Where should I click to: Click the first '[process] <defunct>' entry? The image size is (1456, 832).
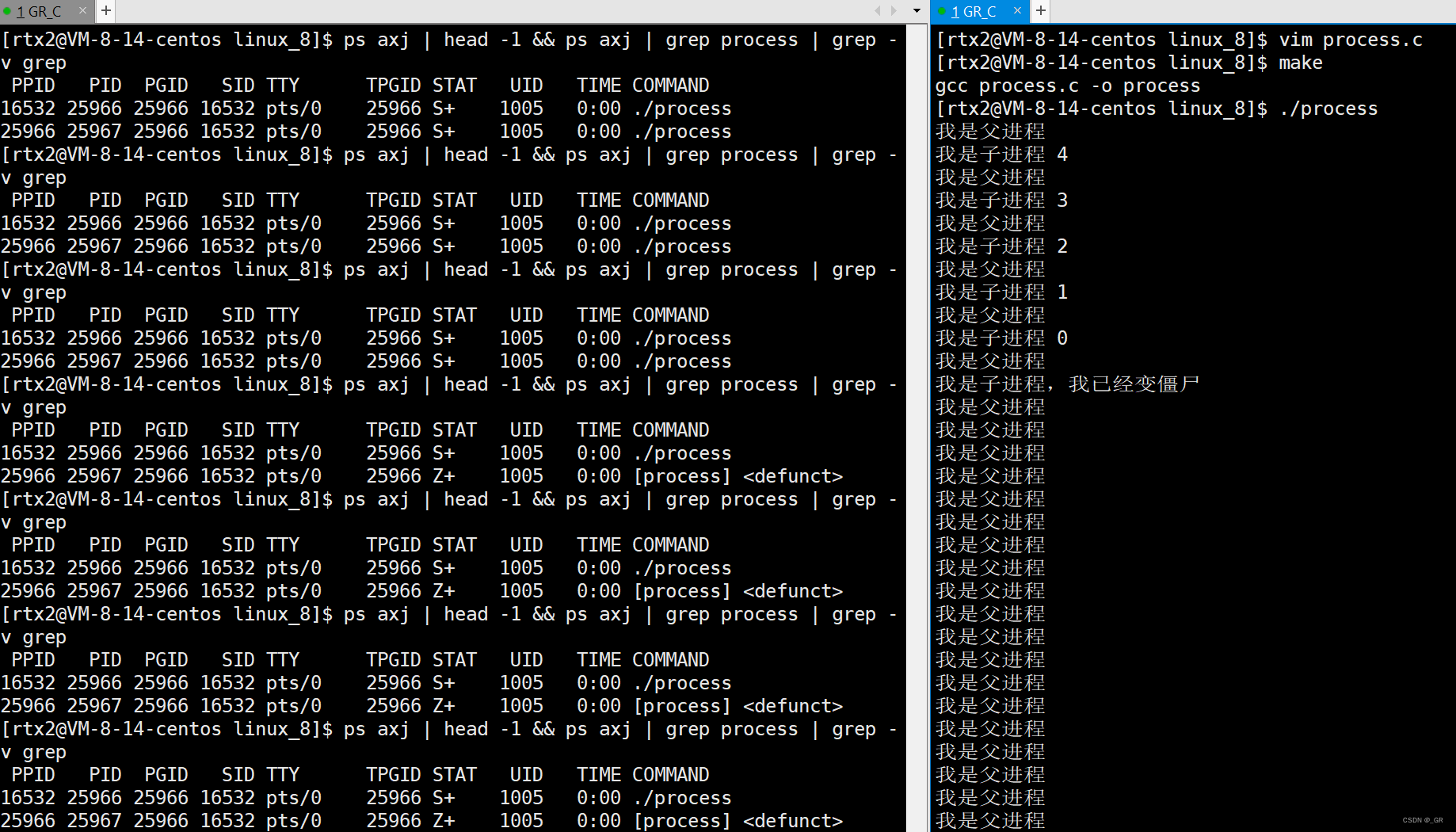pyautogui.click(x=738, y=476)
